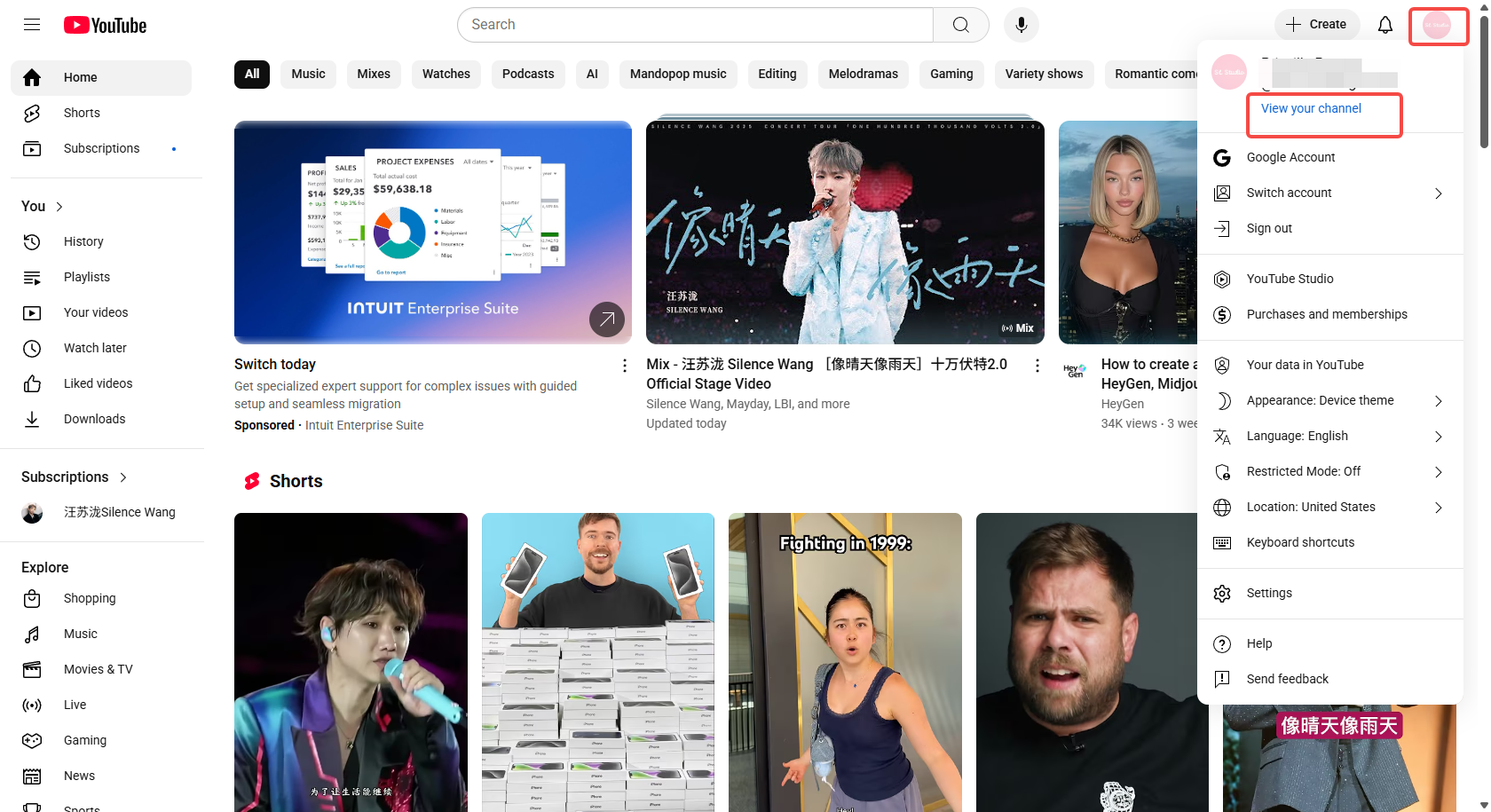Select the AI filter chip
The width and height of the screenshot is (1491, 812).
tap(592, 74)
